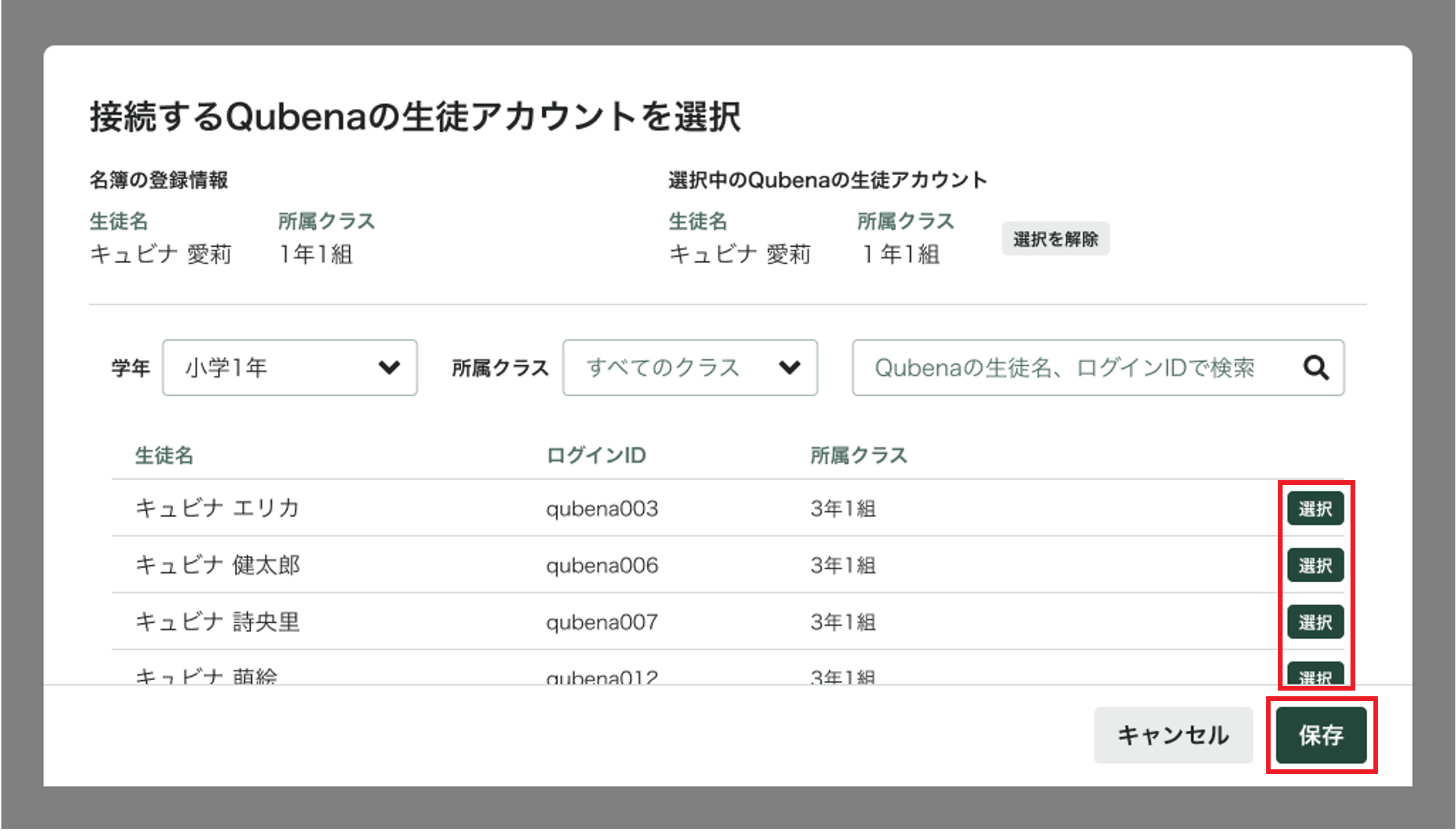The width and height of the screenshot is (1456, 831).
Task: Click the ログインID column header
Action: click(x=596, y=455)
